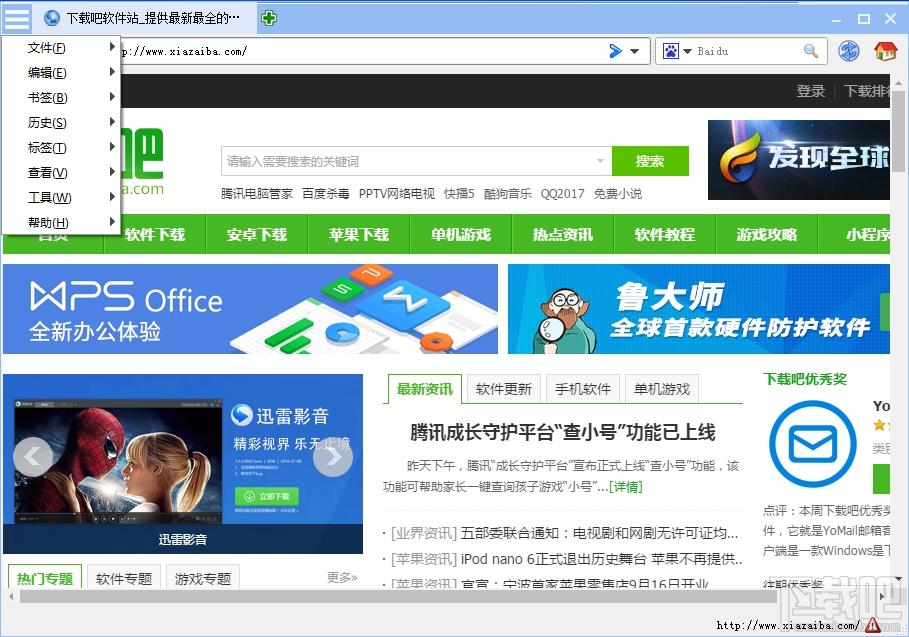The height and width of the screenshot is (637, 909).
Task: Click the 免费小说 hot keyword link
Action: click(617, 193)
